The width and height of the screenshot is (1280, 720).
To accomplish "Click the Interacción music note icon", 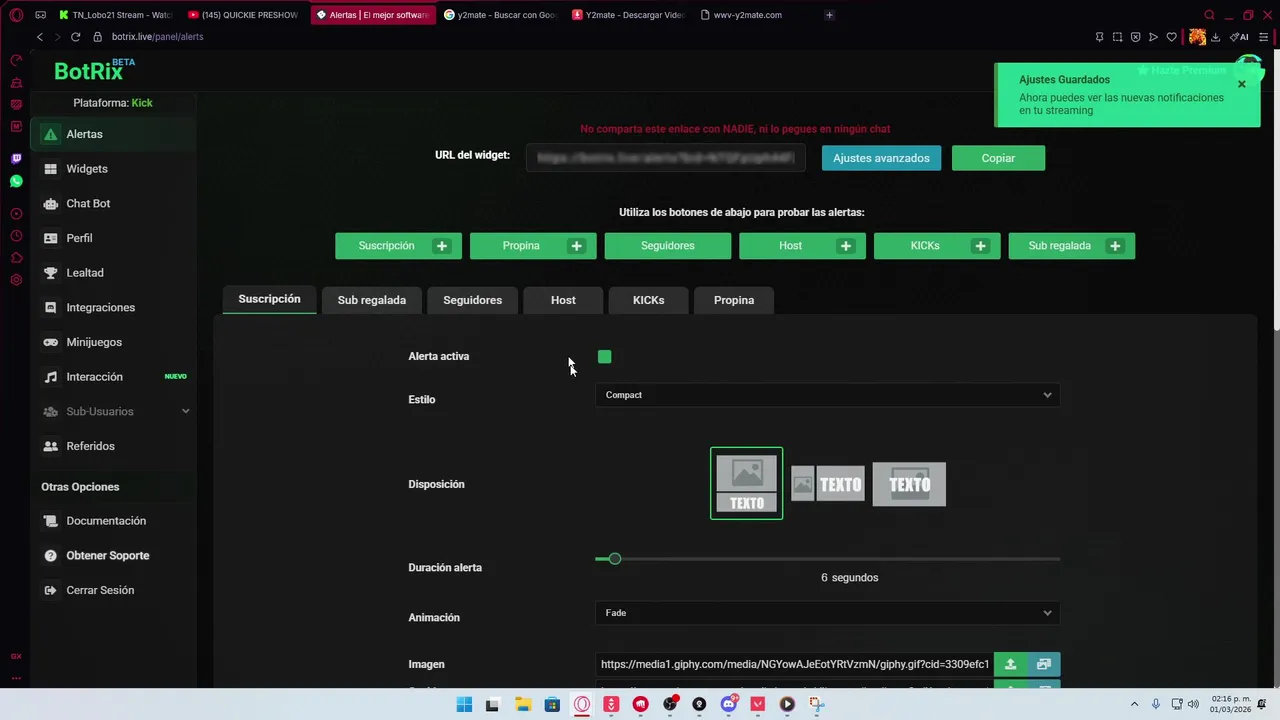I will [50, 377].
